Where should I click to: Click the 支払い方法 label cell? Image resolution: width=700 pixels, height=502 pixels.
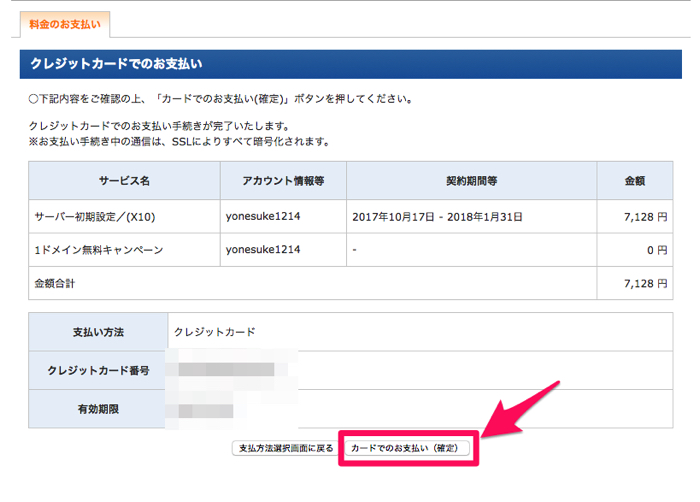[98, 332]
